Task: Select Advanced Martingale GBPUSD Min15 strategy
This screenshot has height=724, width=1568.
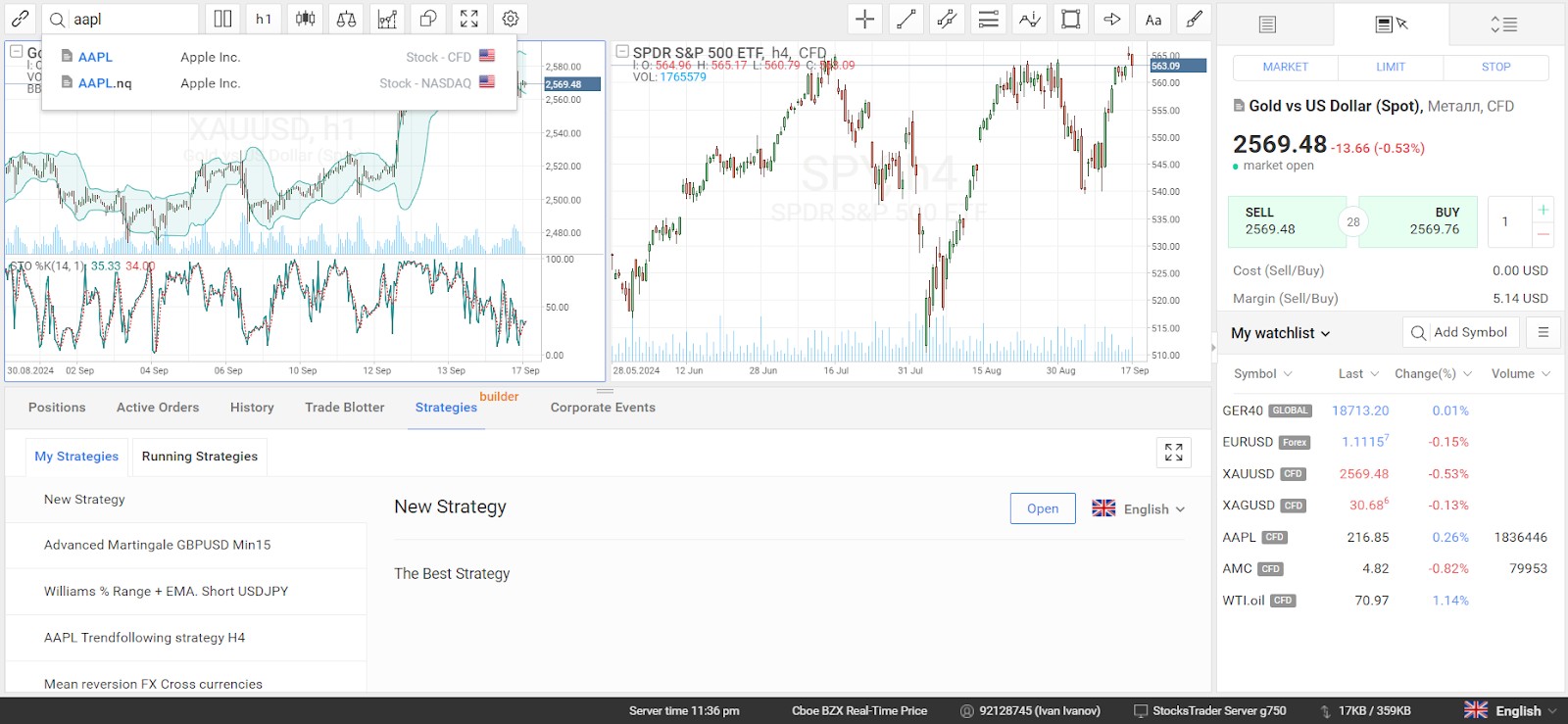Action: [x=186, y=545]
